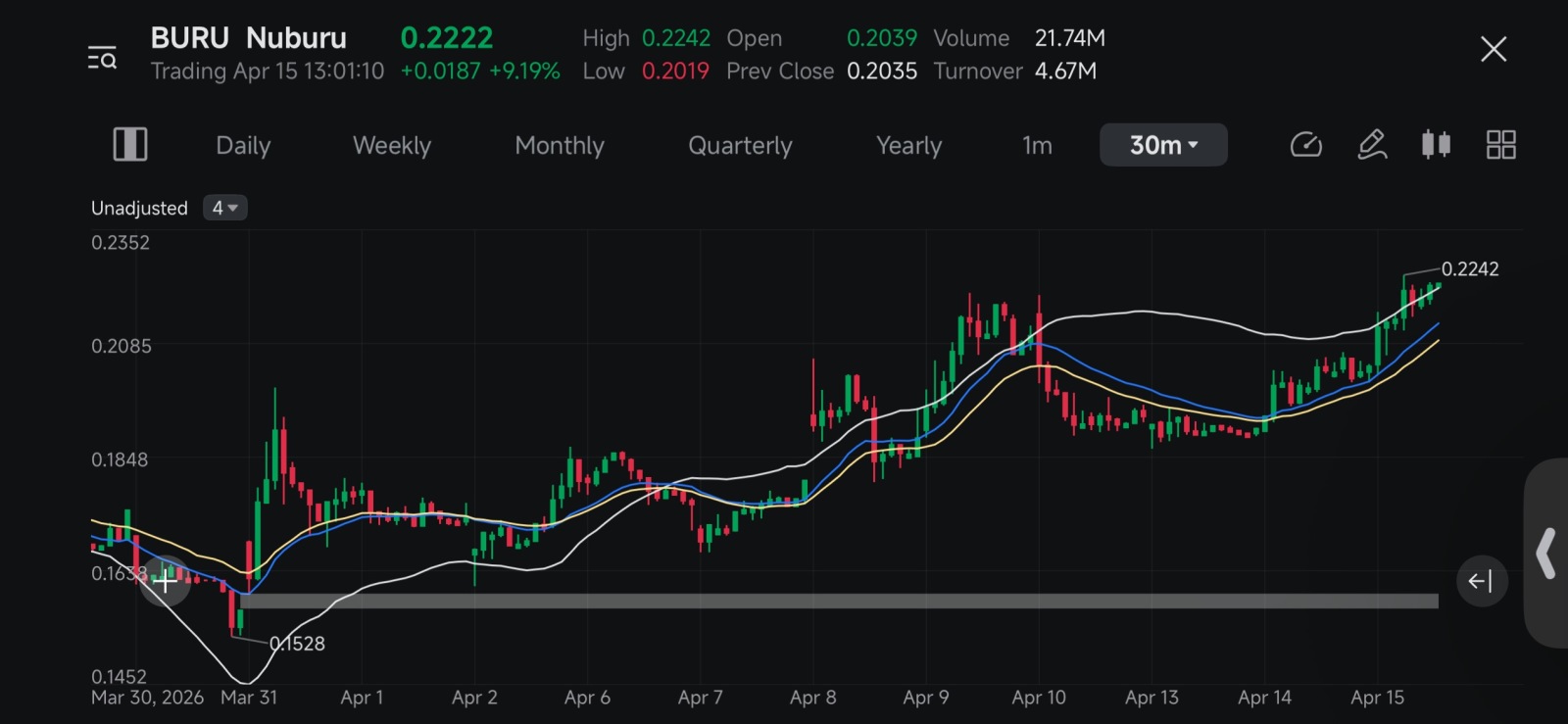
Task: Activate the drawing pencil tool
Action: pyautogui.click(x=1372, y=145)
